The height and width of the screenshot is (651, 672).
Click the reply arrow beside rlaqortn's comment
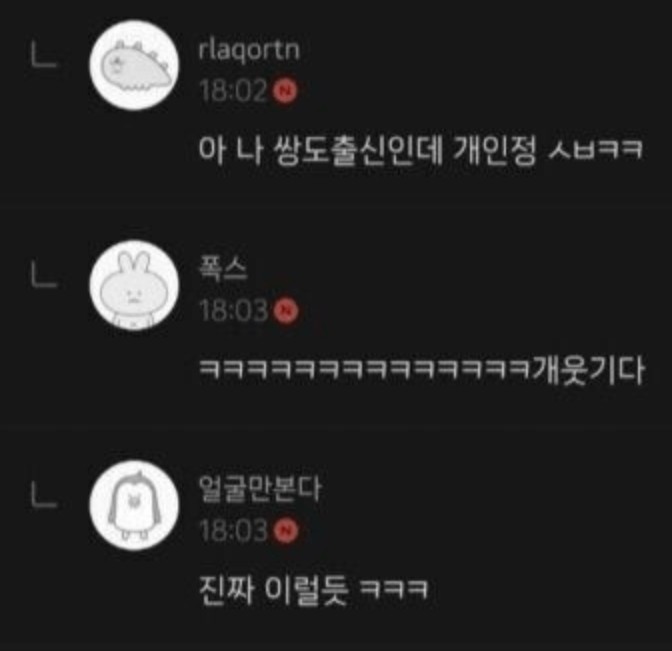(44, 57)
